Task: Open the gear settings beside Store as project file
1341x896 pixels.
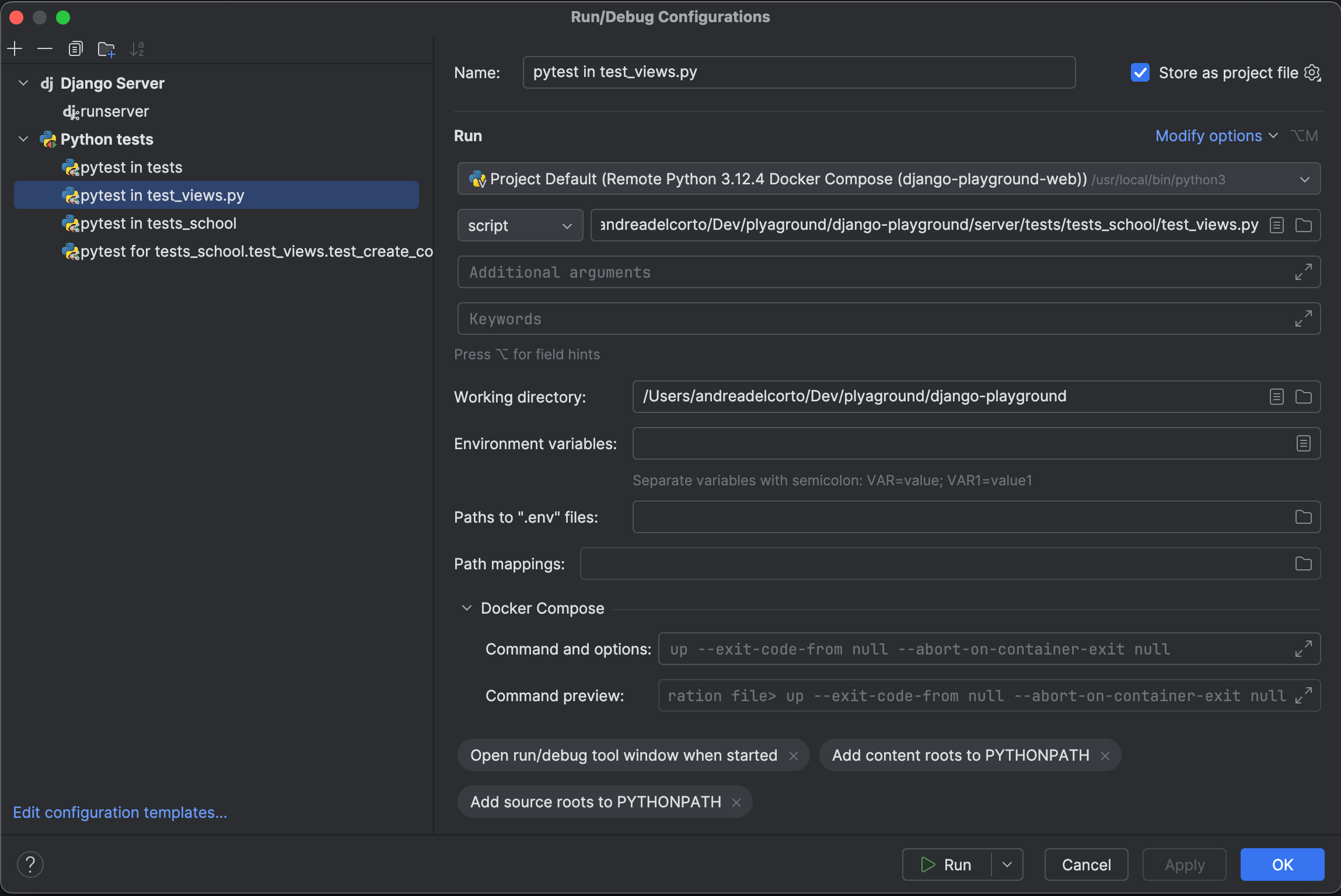Action: (1312, 73)
